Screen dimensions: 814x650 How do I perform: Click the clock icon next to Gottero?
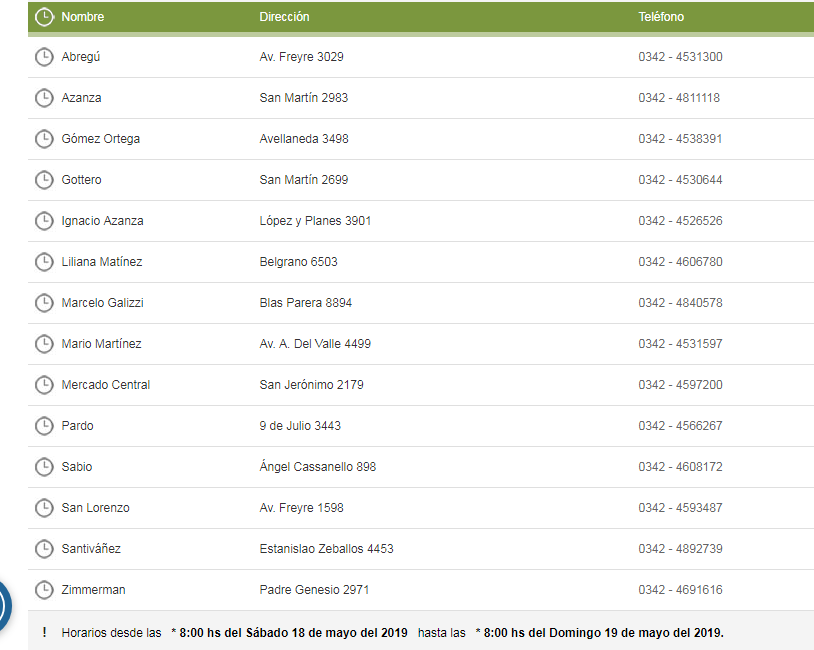point(44,180)
